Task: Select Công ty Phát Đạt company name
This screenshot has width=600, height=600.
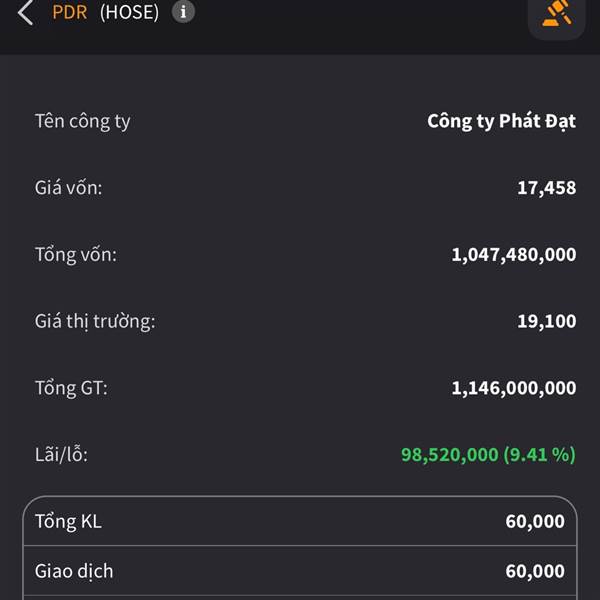Action: pyautogui.click(x=501, y=121)
